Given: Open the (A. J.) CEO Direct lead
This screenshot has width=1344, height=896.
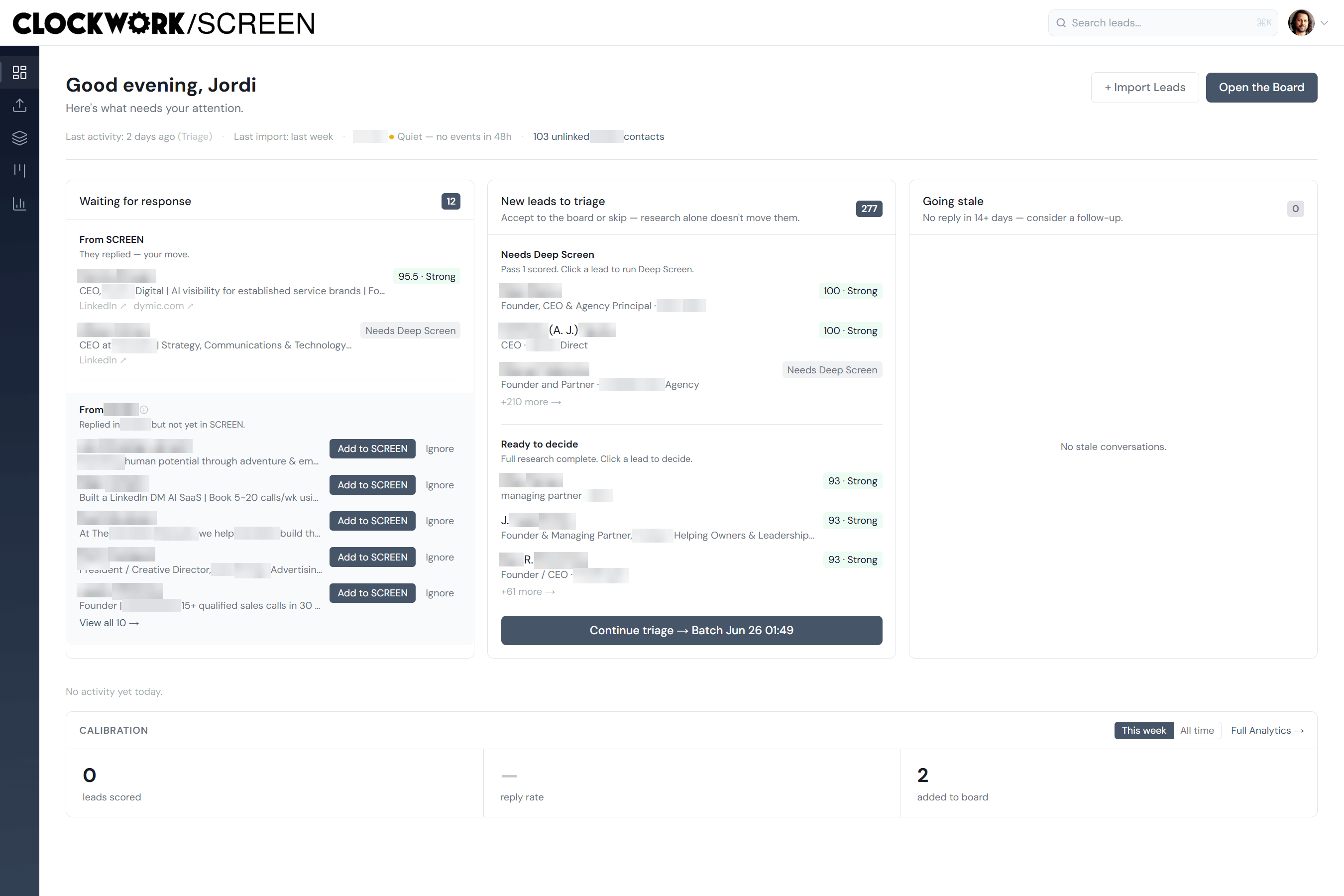Looking at the screenshot, I should (691, 337).
